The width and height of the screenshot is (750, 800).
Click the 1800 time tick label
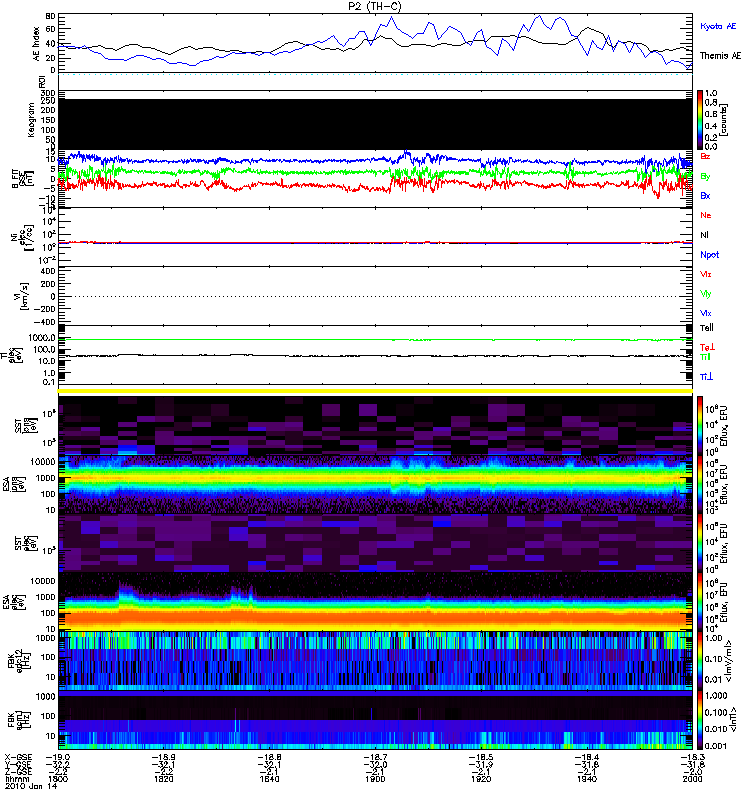coord(58,779)
